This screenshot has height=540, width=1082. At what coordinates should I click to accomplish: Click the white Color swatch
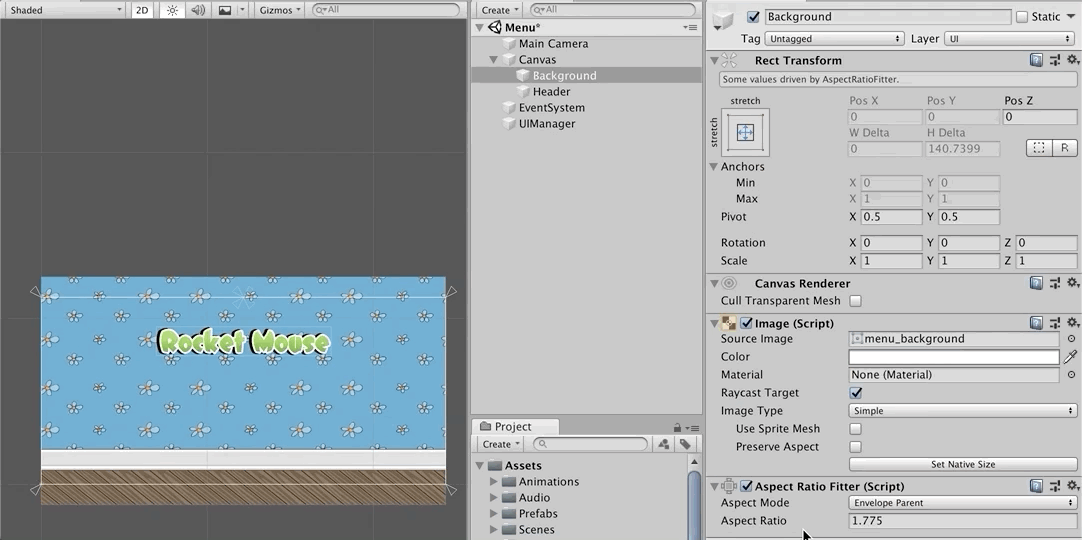(953, 357)
